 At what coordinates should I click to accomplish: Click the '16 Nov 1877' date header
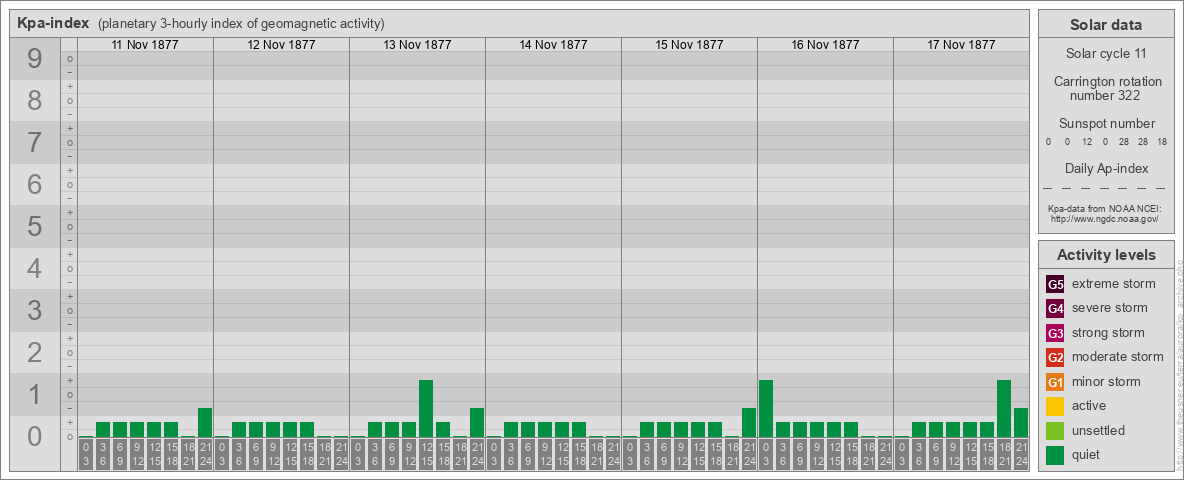[825, 45]
